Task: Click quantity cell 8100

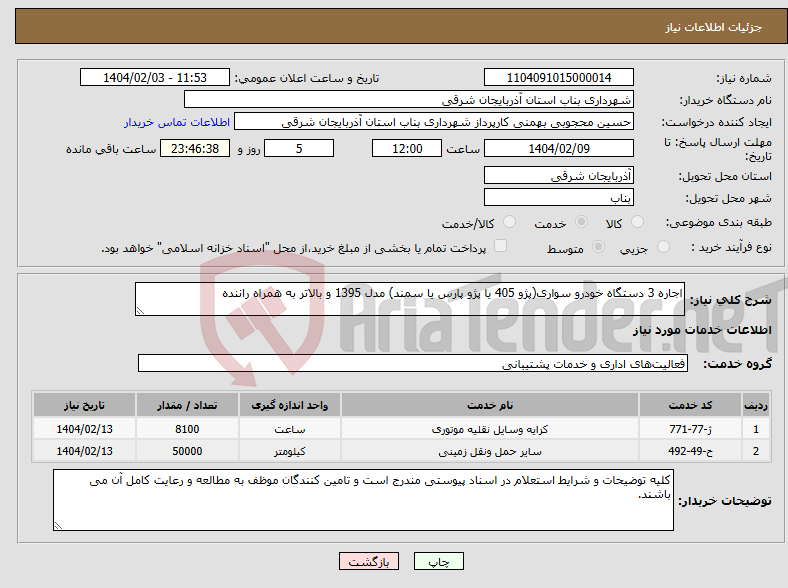Action: [x=187, y=429]
